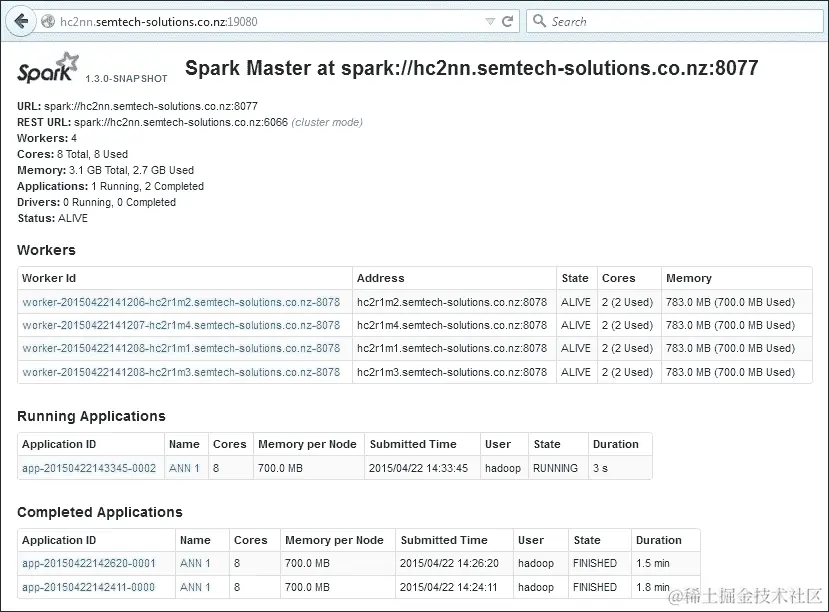Click 'Drivers: 0 Running, 0 Completed' line

coord(96,202)
